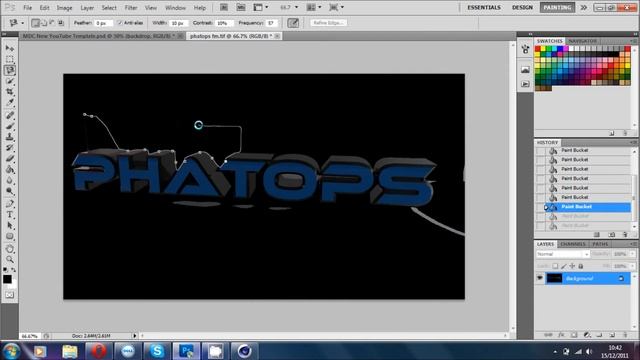
Task: Select the Rectangular Marquee tool
Action: 10,59
